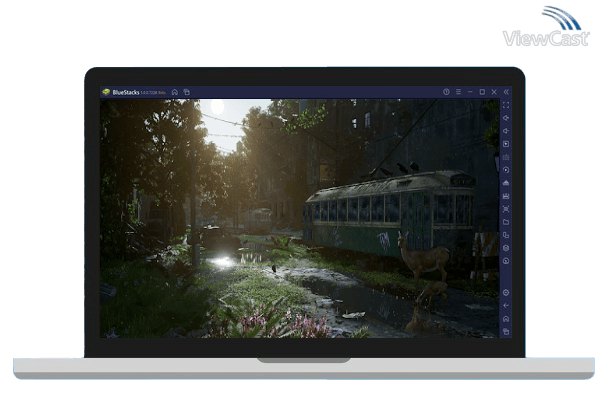
Task: Go to Android home via sidebar bottom
Action: point(506,319)
